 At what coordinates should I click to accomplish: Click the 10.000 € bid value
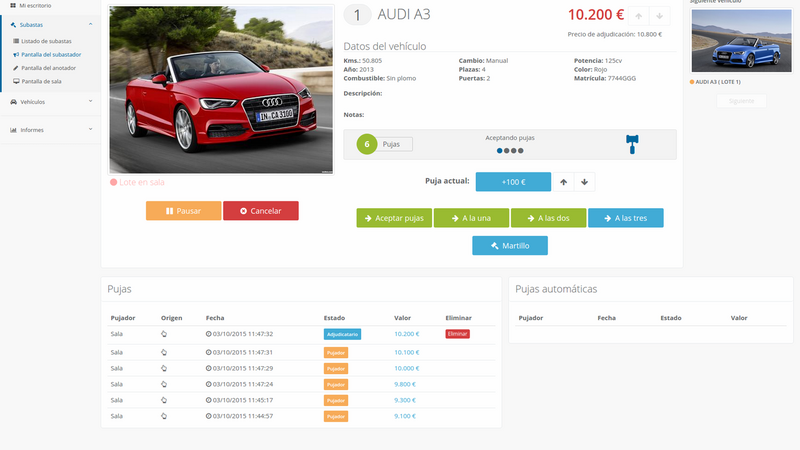(407, 368)
